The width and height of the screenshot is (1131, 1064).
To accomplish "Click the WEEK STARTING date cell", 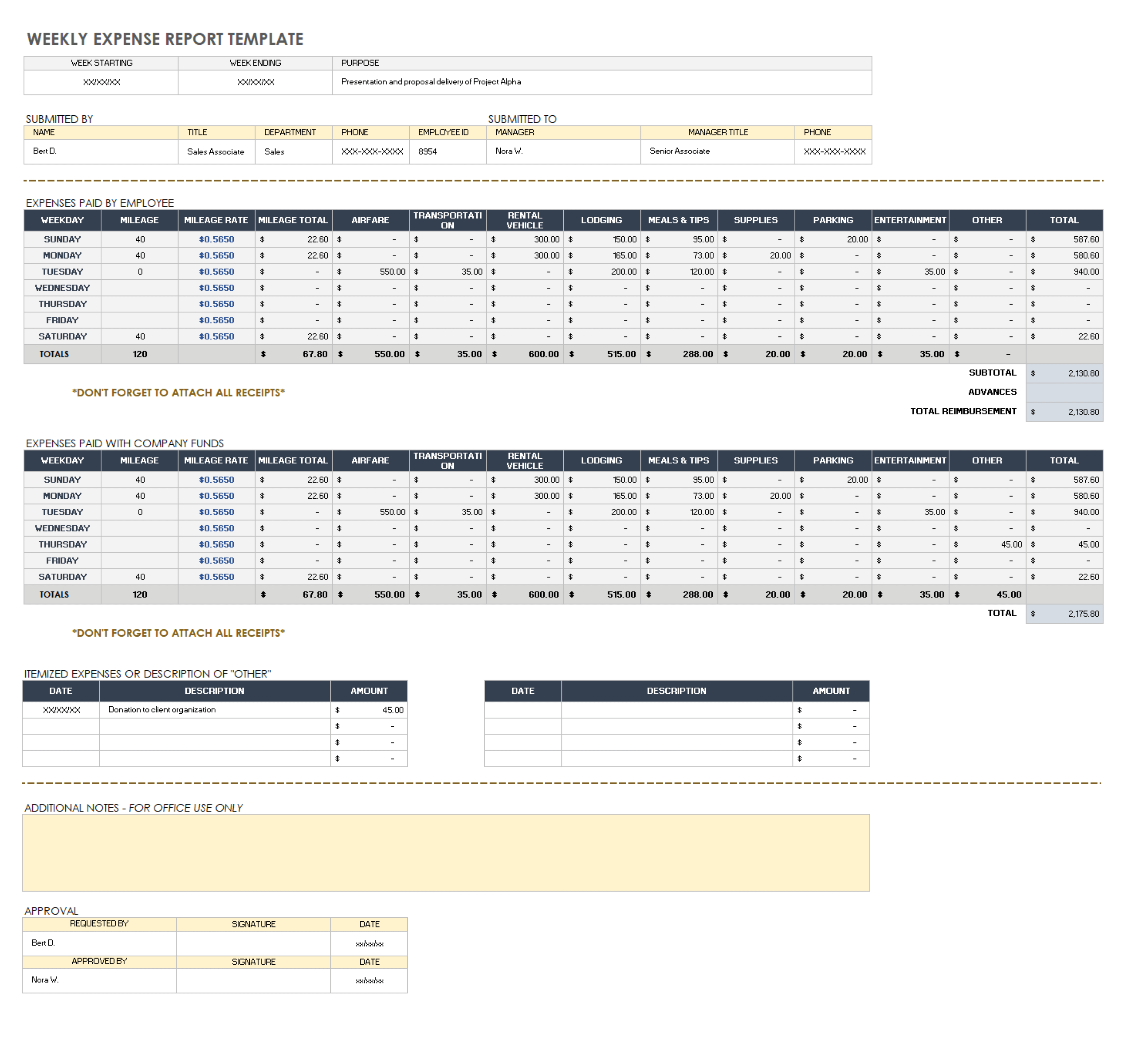I will (101, 82).
